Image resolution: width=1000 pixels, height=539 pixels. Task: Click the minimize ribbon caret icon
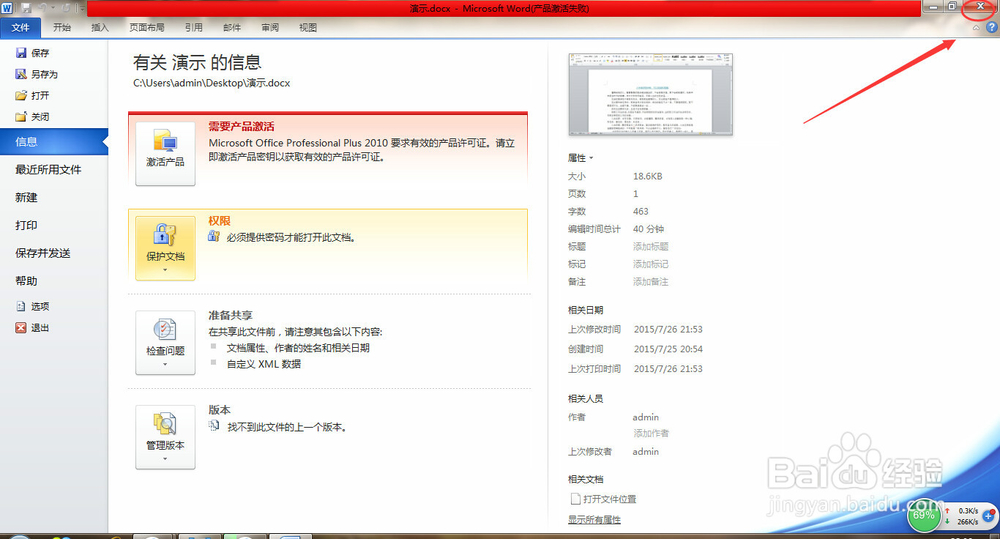pyautogui.click(x=976, y=27)
